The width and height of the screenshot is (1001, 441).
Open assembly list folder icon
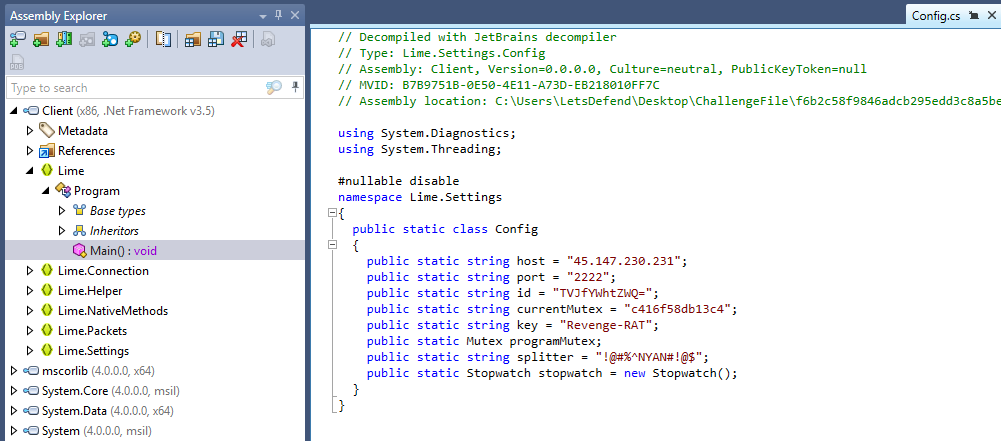pyautogui.click(x=193, y=40)
